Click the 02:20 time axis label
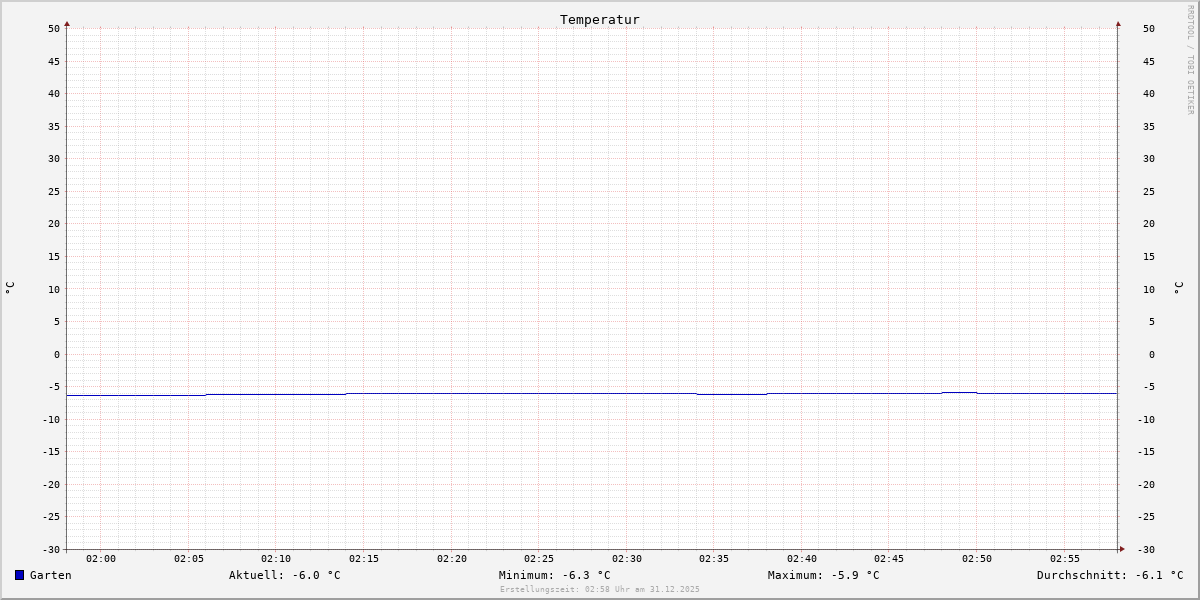The width and height of the screenshot is (1200, 600). tap(452, 558)
